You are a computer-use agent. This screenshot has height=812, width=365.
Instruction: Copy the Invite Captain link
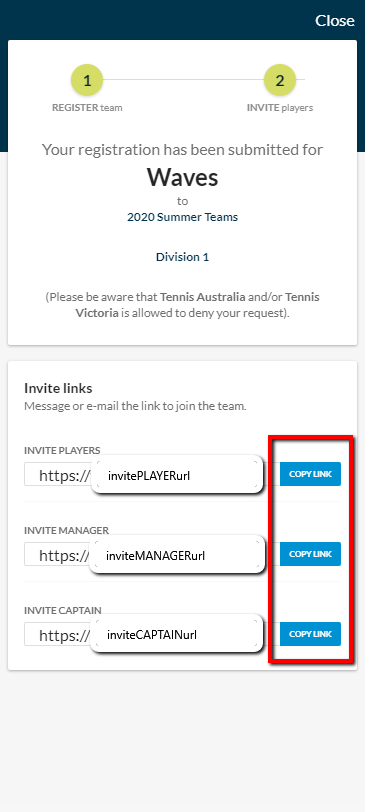[x=311, y=634]
